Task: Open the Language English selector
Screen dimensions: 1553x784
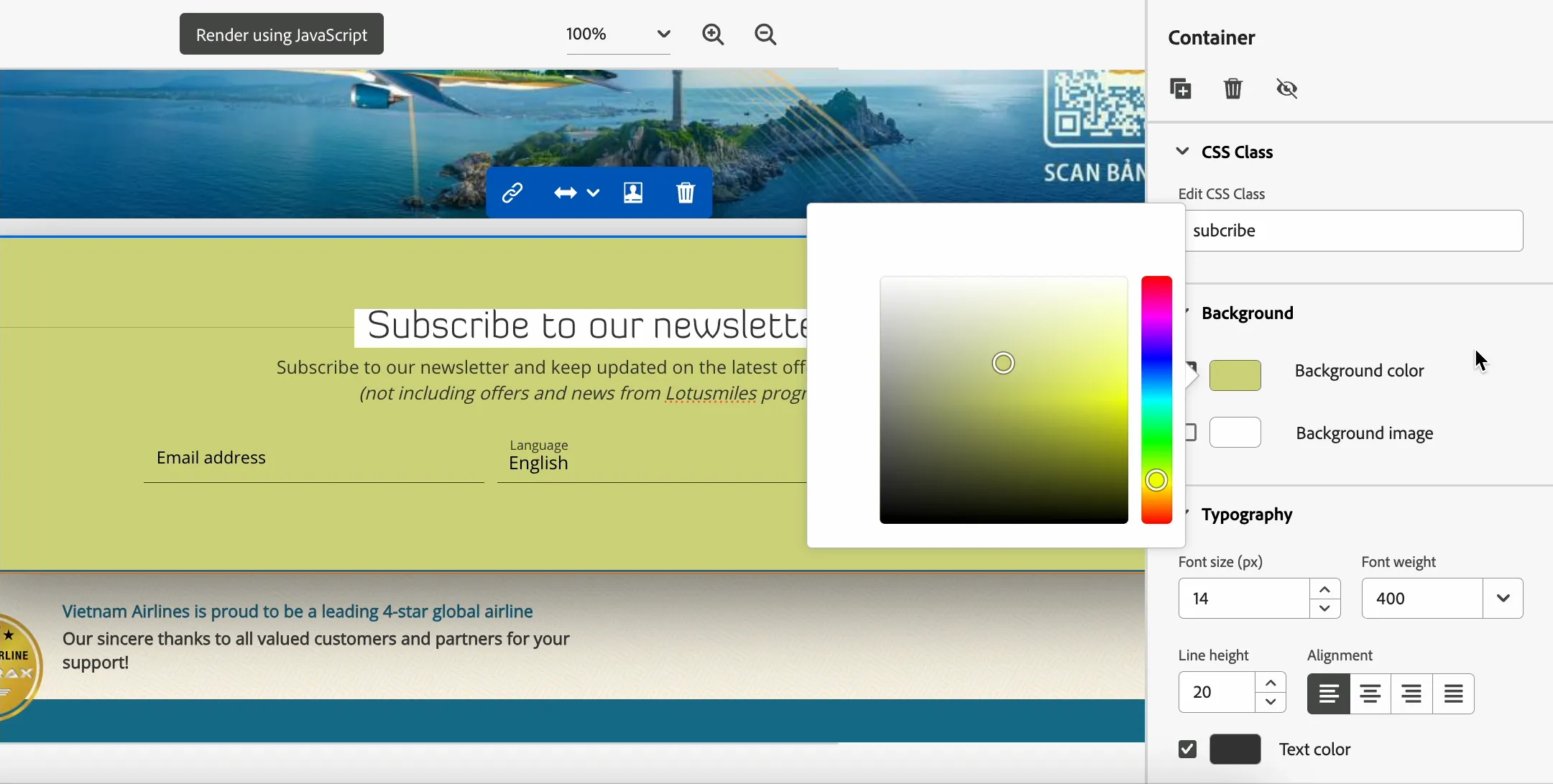Action: click(x=652, y=458)
